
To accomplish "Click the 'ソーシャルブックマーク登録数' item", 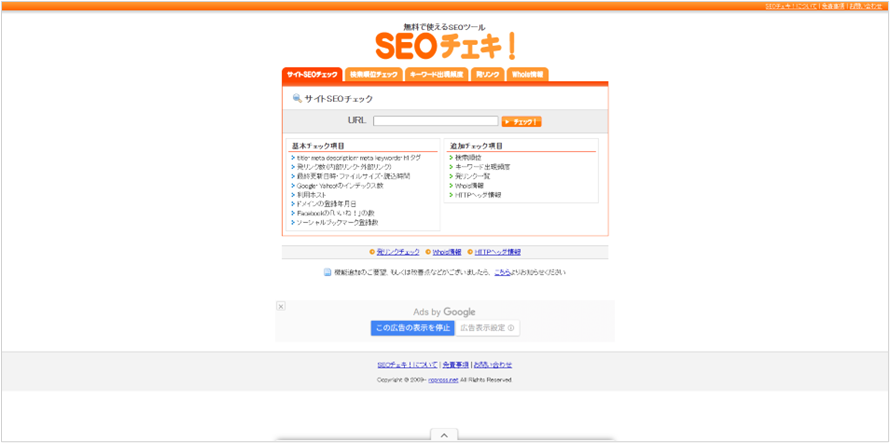I will pos(337,222).
